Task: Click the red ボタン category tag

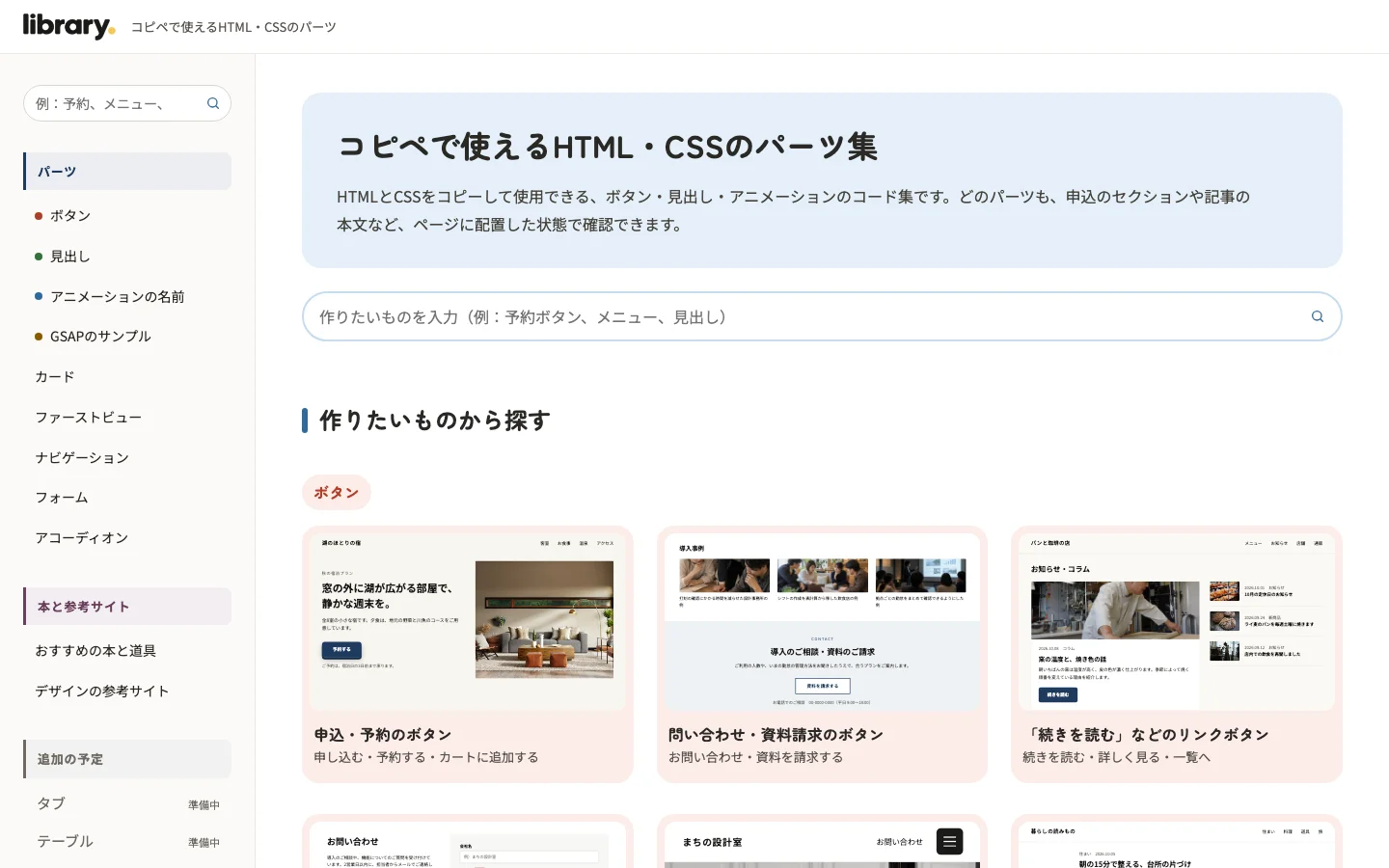Action: (337, 492)
